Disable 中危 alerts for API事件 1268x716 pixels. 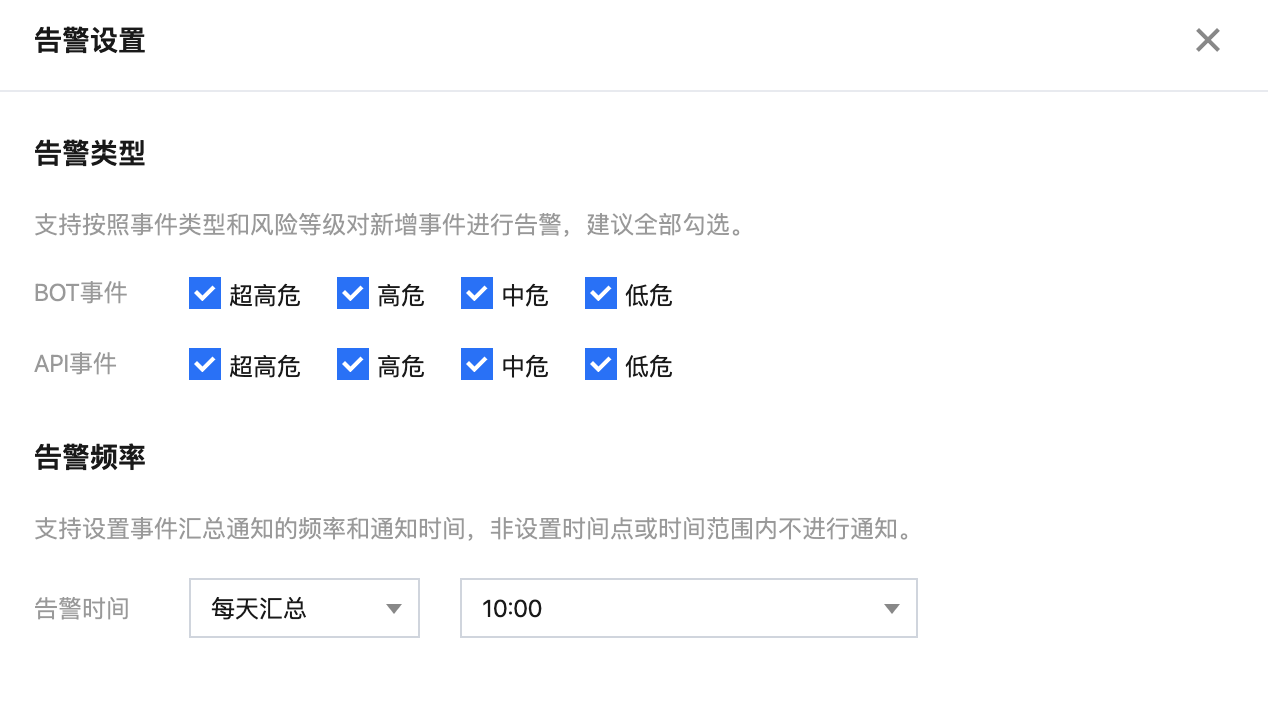point(477,365)
